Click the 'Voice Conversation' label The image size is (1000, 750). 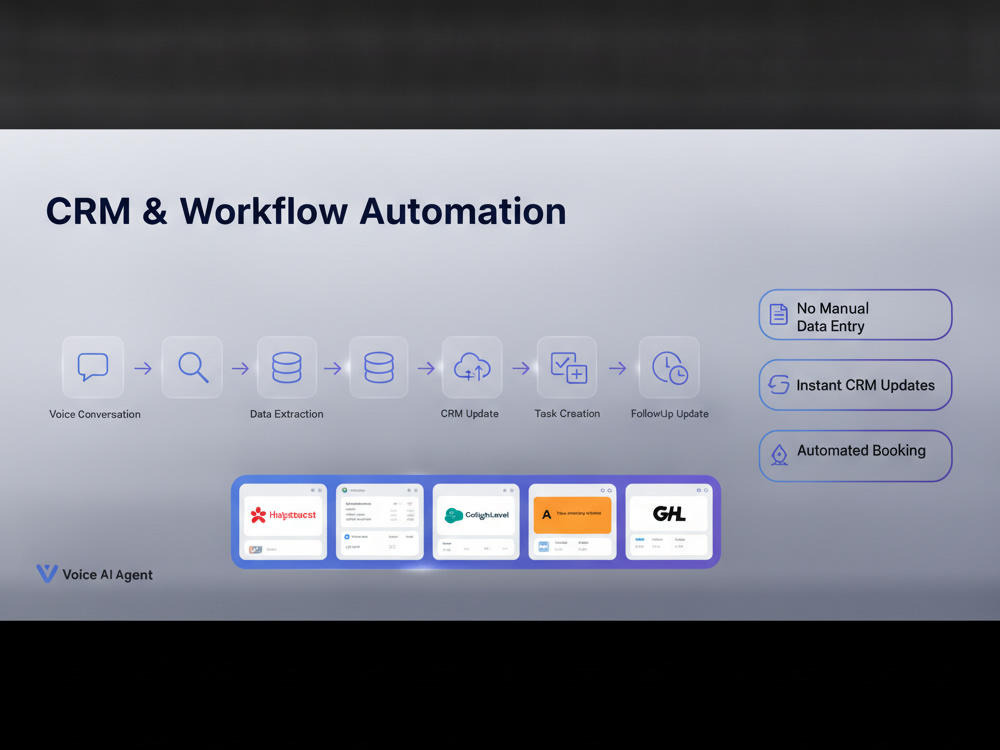point(95,414)
